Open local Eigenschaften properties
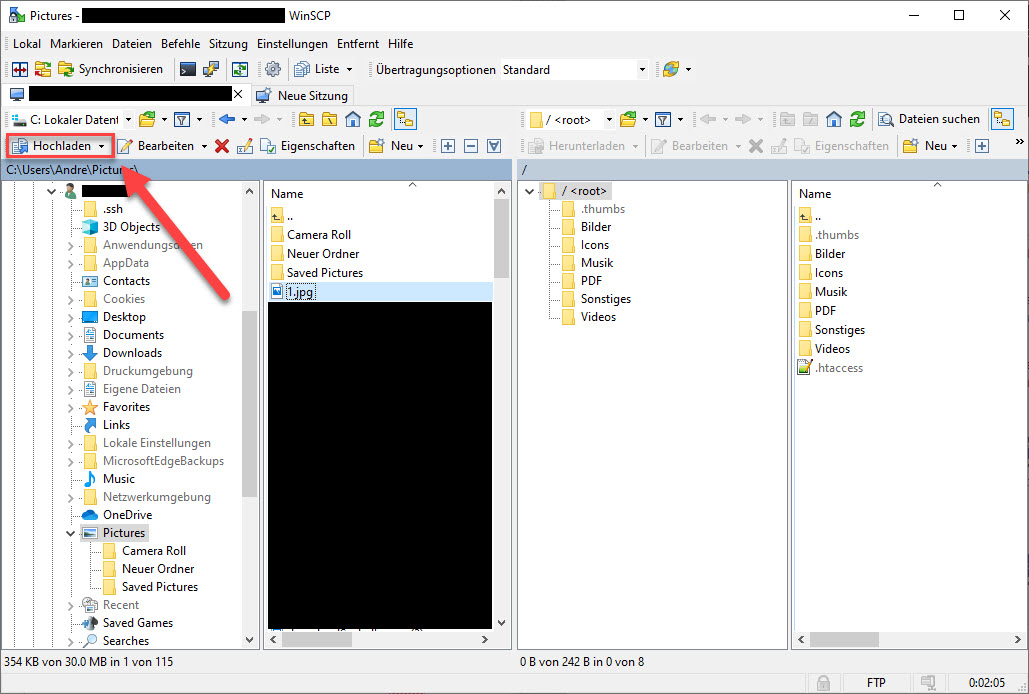1029x694 pixels. click(x=308, y=146)
